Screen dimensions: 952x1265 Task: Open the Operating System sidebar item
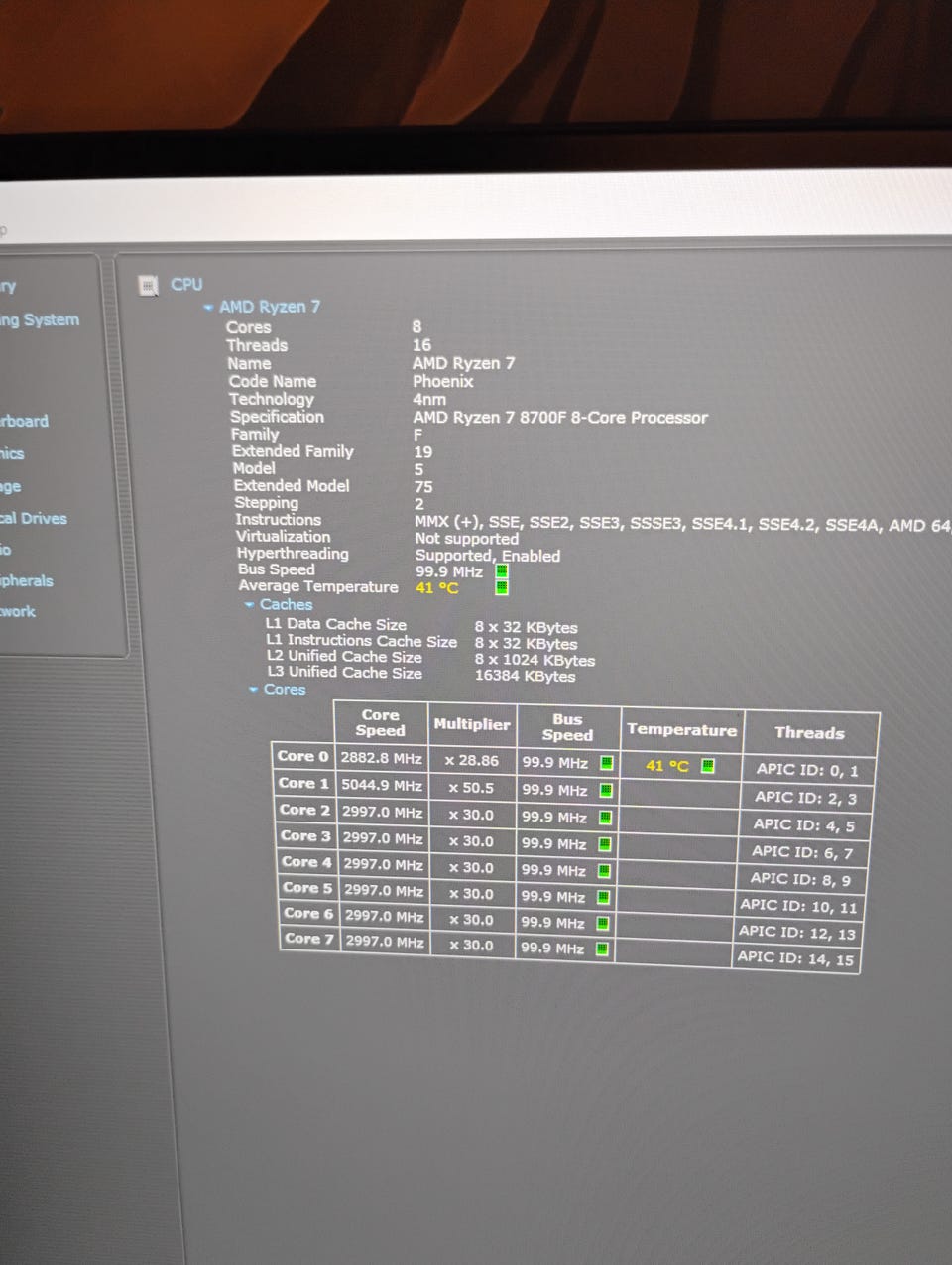(40, 320)
